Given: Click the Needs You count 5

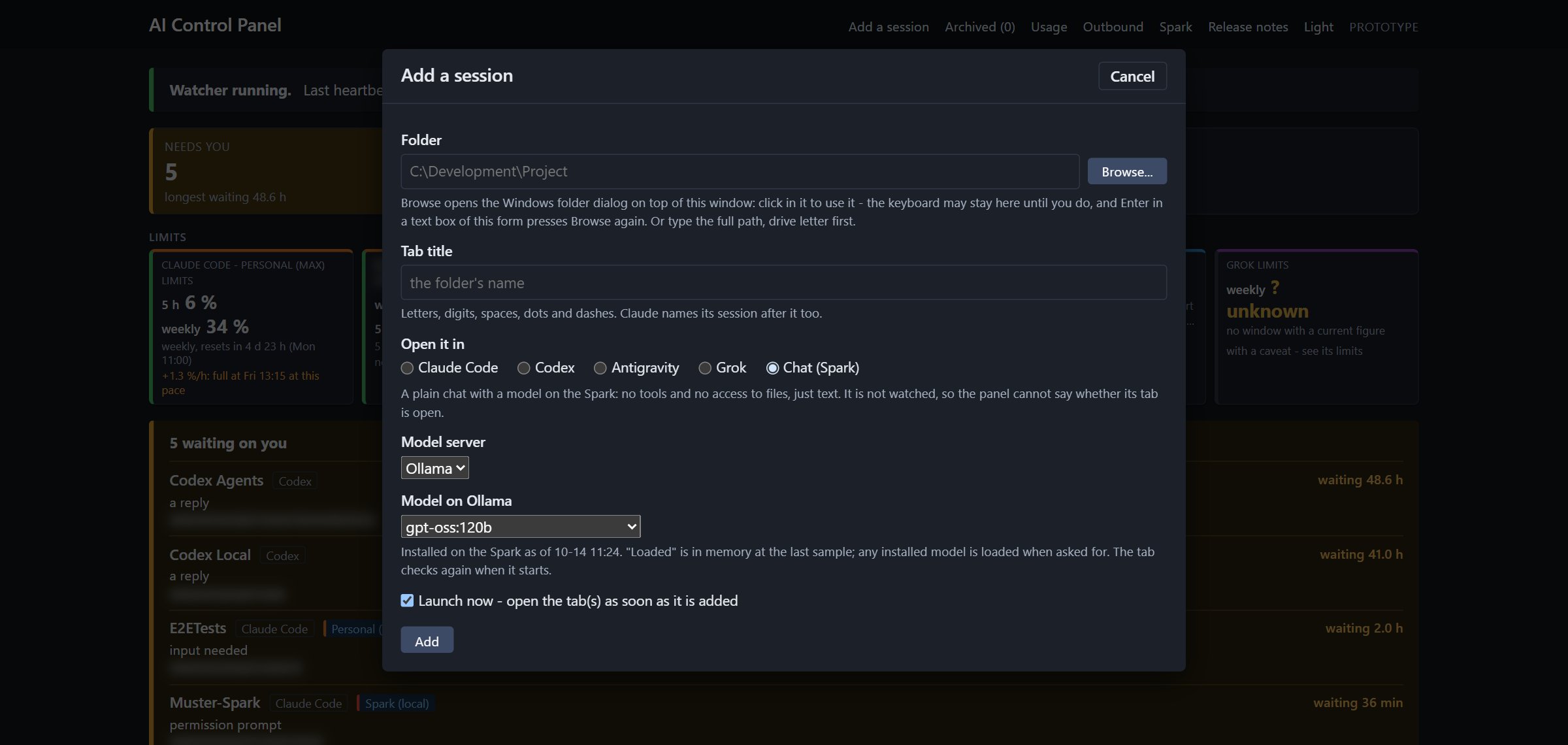Looking at the screenshot, I should 171,172.
